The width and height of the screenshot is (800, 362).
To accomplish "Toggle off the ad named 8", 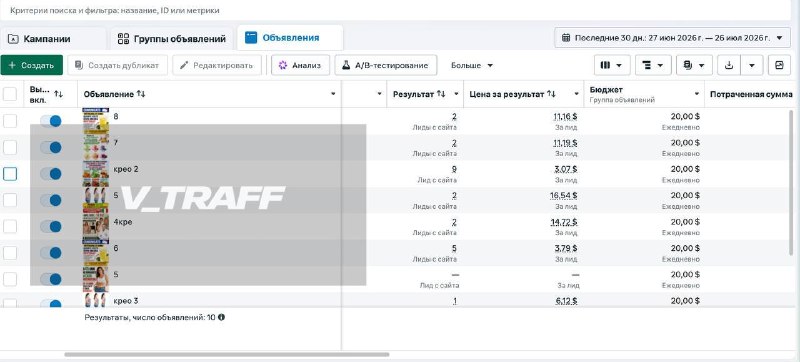I will pos(51,121).
